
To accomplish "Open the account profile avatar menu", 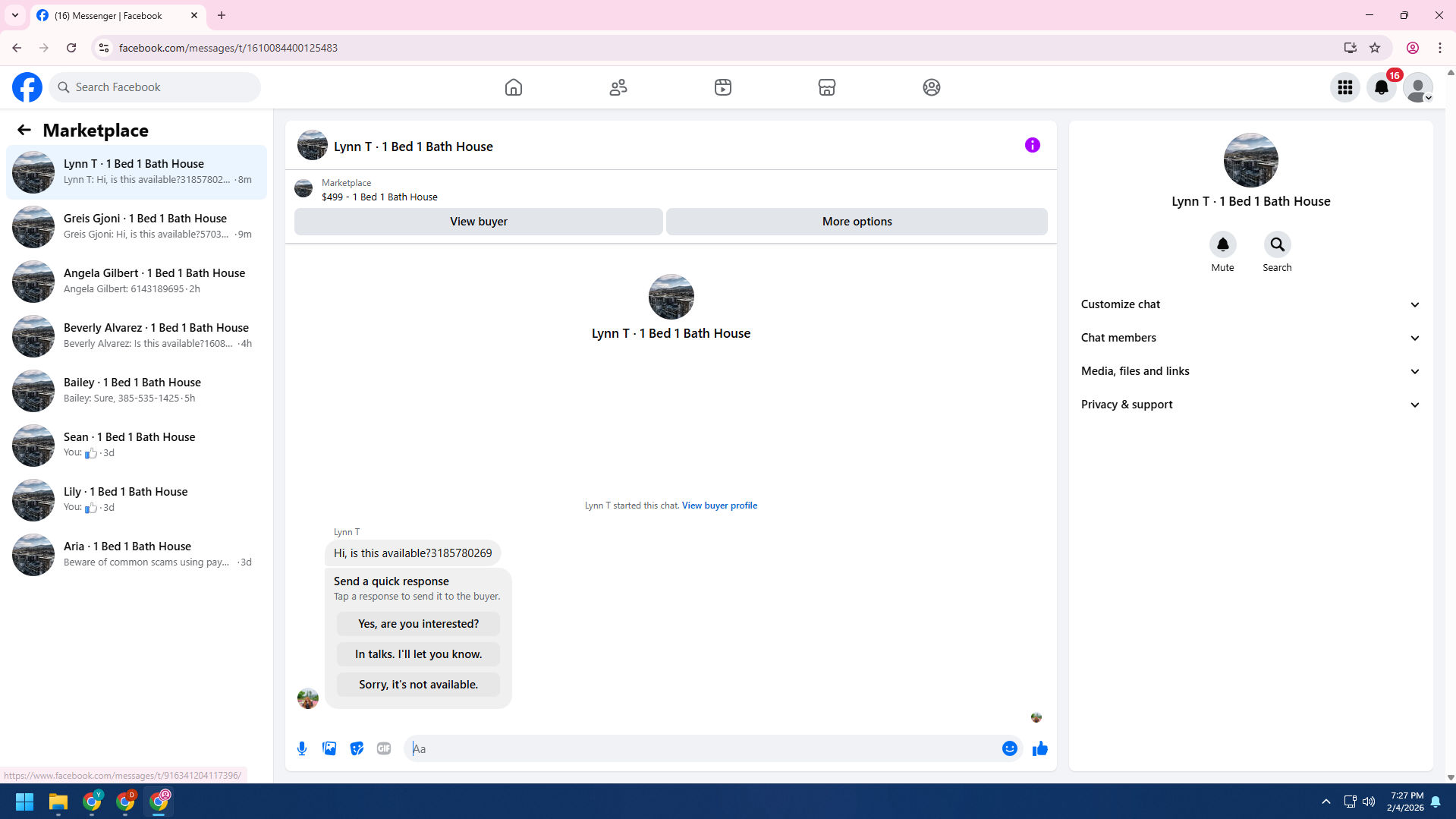I will click(1418, 87).
